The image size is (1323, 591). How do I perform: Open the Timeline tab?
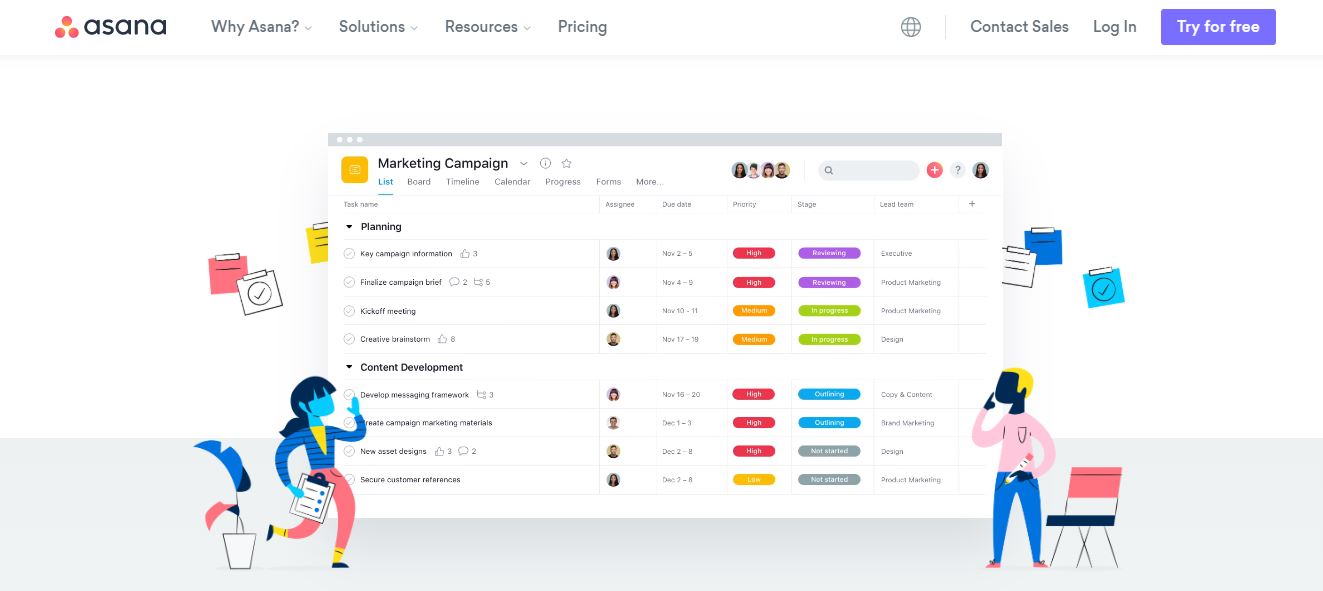tap(462, 182)
